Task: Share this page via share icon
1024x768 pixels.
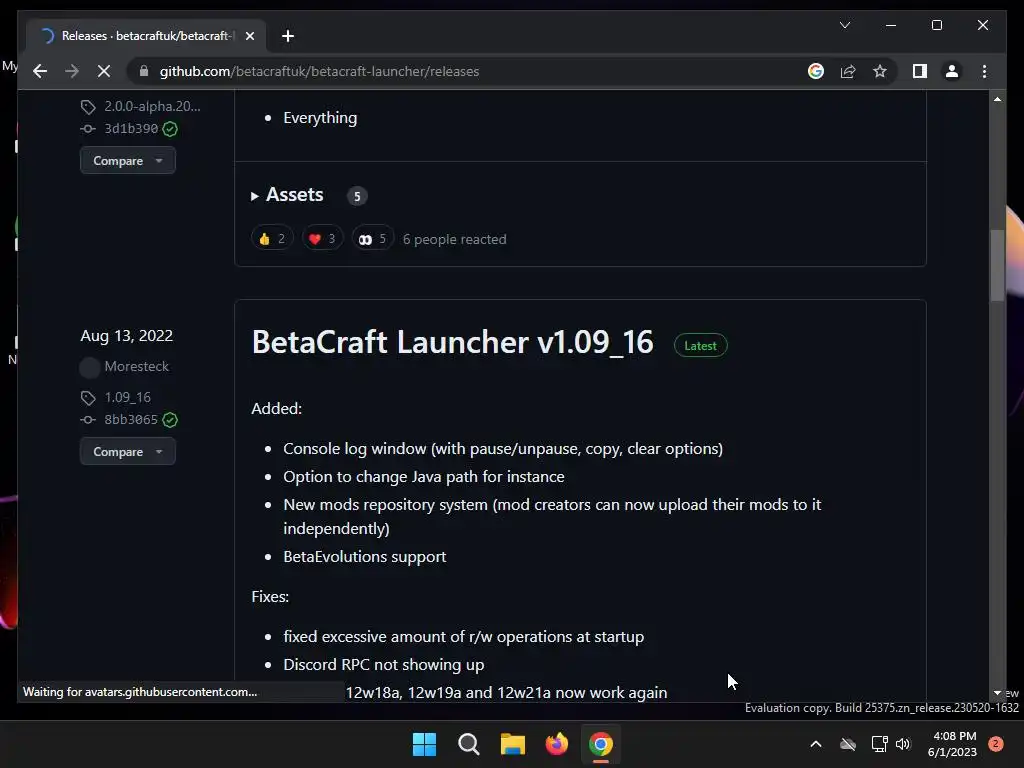Action: click(x=848, y=71)
